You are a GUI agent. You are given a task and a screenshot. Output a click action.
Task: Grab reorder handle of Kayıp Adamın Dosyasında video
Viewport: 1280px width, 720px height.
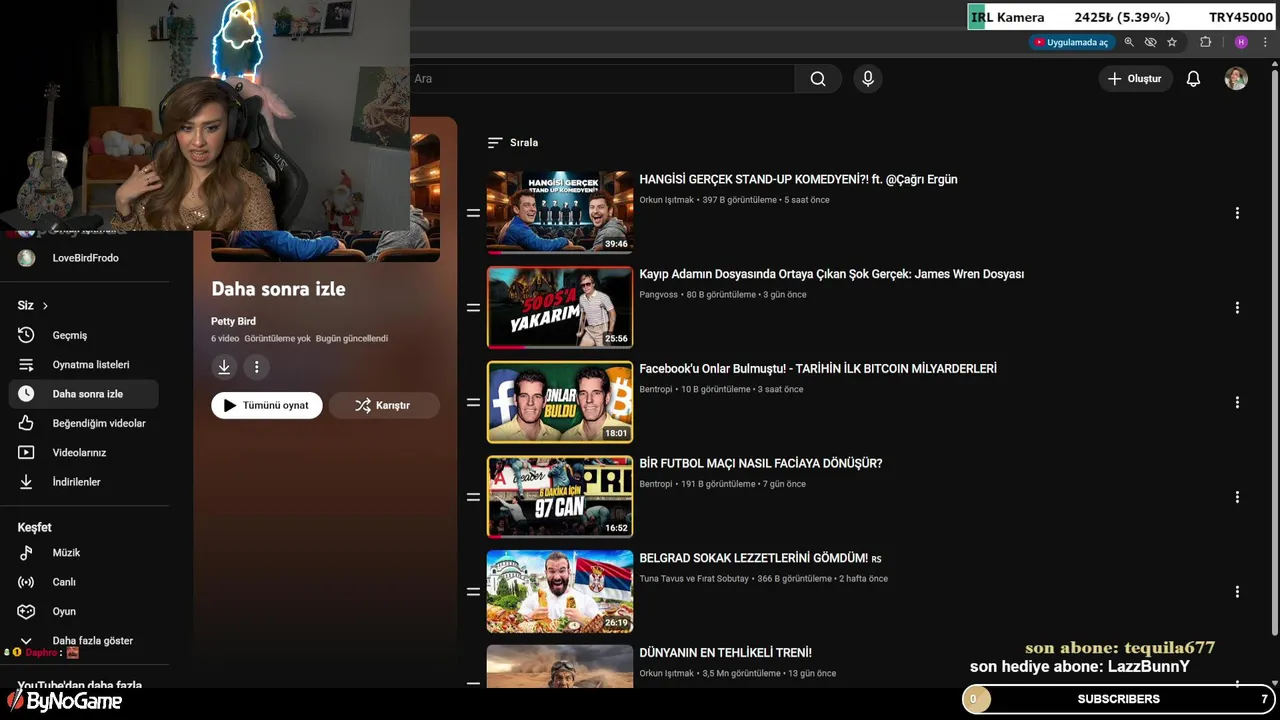click(x=473, y=308)
